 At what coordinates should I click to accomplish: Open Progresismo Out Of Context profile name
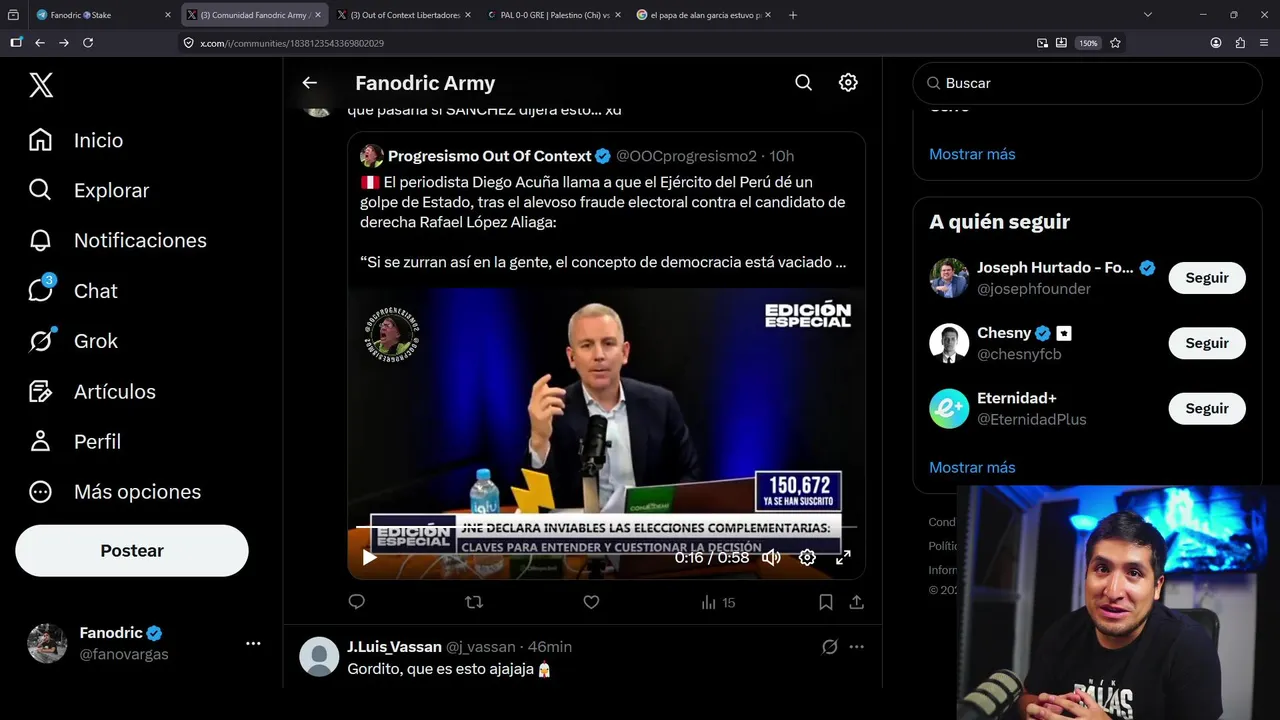pos(490,156)
